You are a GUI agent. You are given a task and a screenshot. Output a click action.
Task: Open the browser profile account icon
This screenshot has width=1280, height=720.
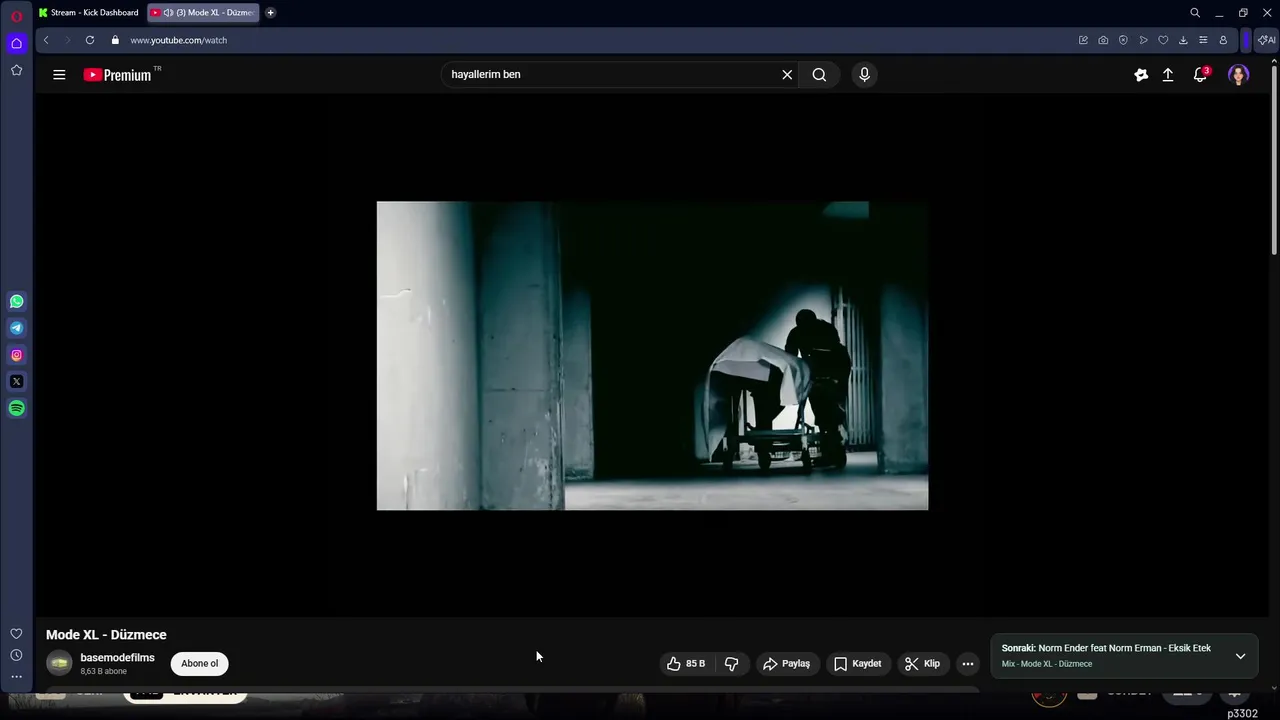point(1223,40)
